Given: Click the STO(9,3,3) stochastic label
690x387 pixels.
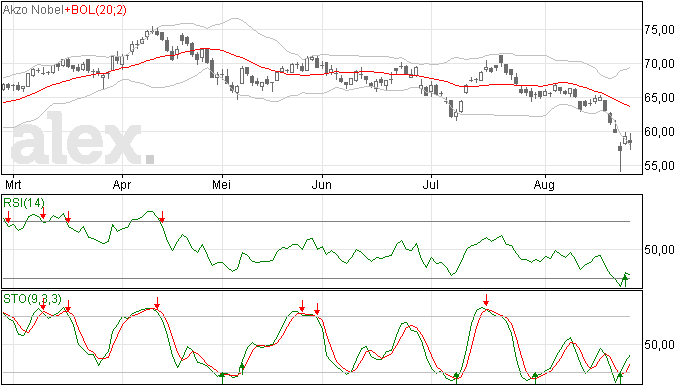Looking at the screenshot, I should coord(32,299).
